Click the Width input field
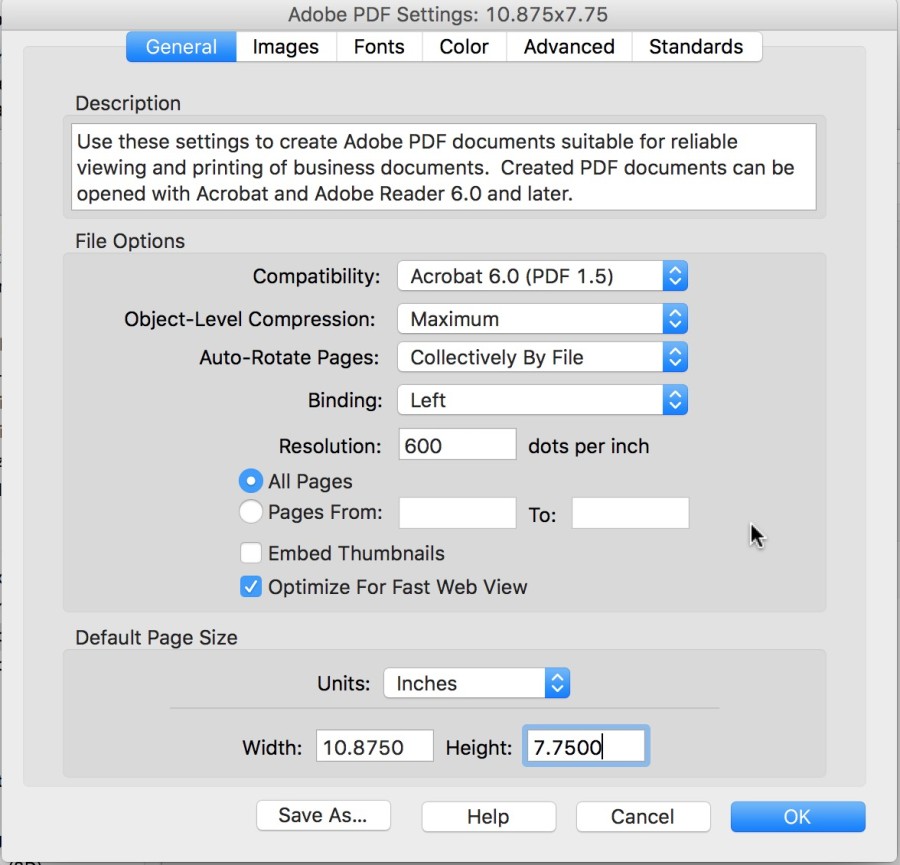The width and height of the screenshot is (900, 865). coord(375,746)
